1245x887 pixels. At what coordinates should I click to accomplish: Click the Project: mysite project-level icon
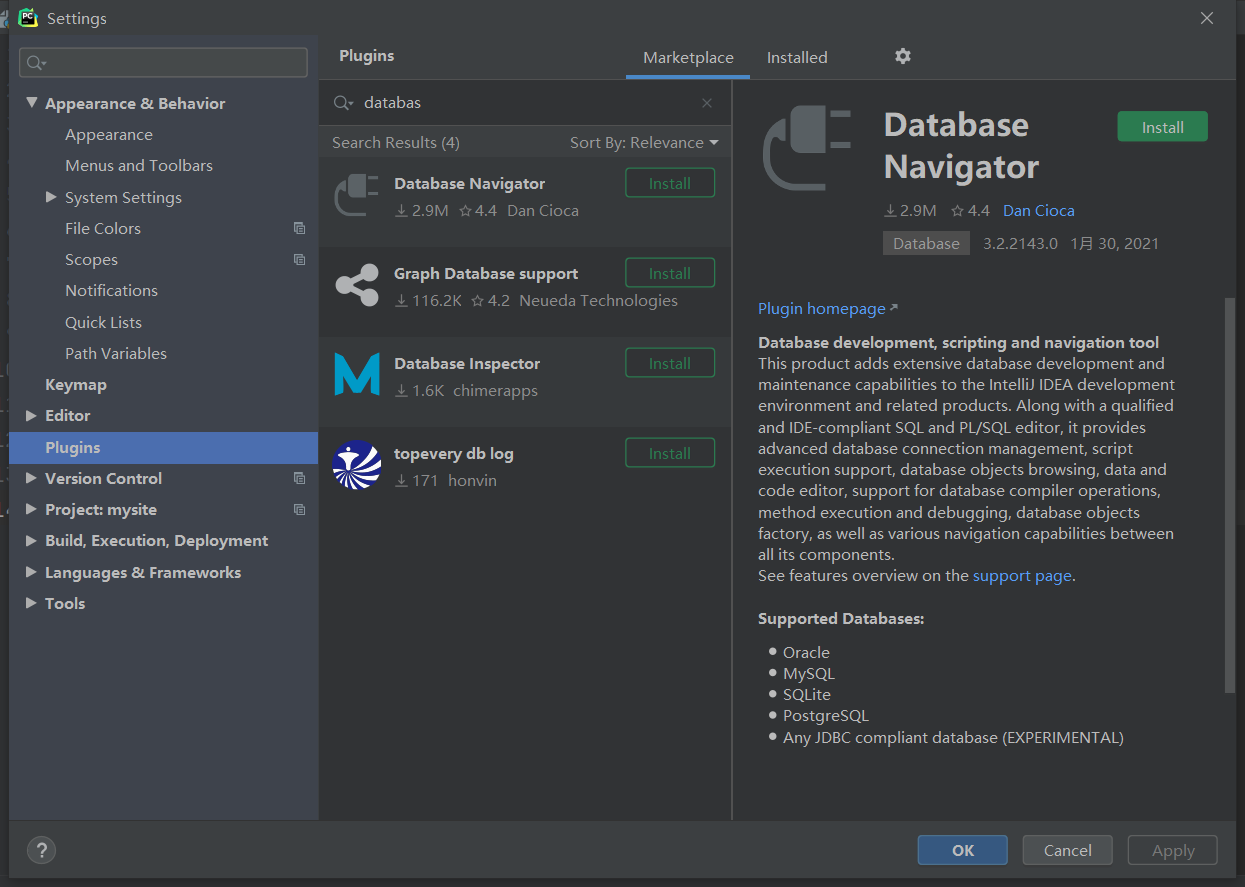(x=299, y=509)
